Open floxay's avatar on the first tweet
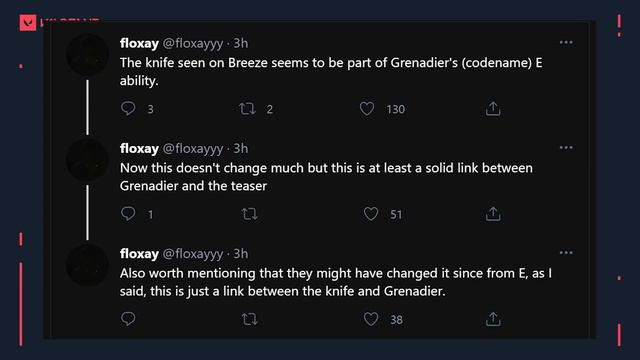 (x=87, y=55)
